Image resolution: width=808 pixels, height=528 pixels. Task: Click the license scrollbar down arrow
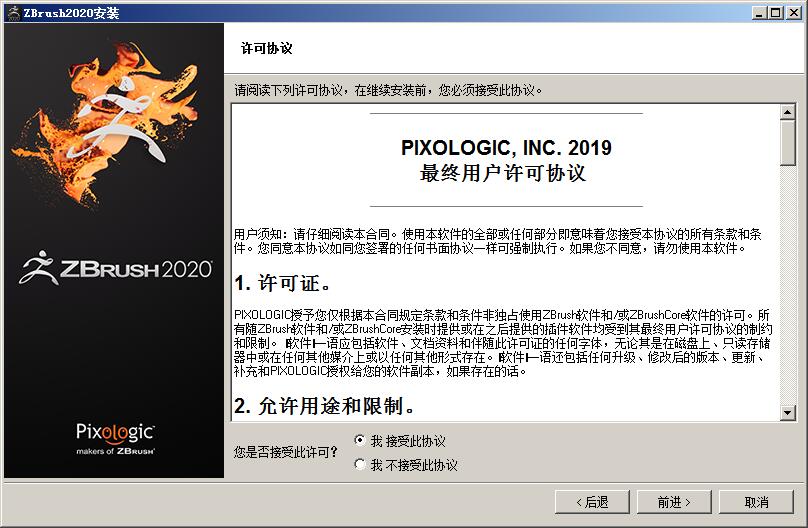tap(787, 413)
